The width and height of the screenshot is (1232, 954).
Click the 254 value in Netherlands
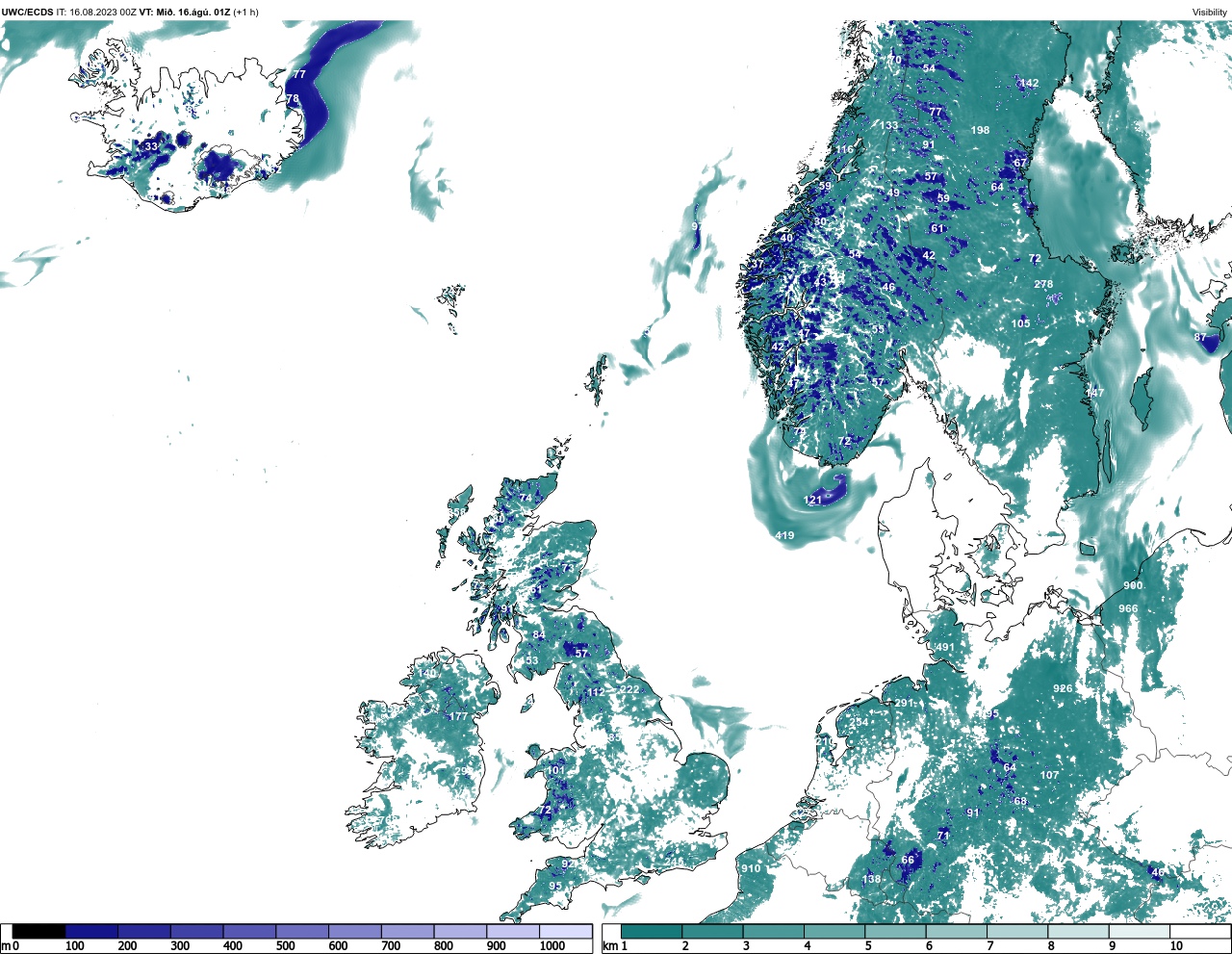pos(859,722)
